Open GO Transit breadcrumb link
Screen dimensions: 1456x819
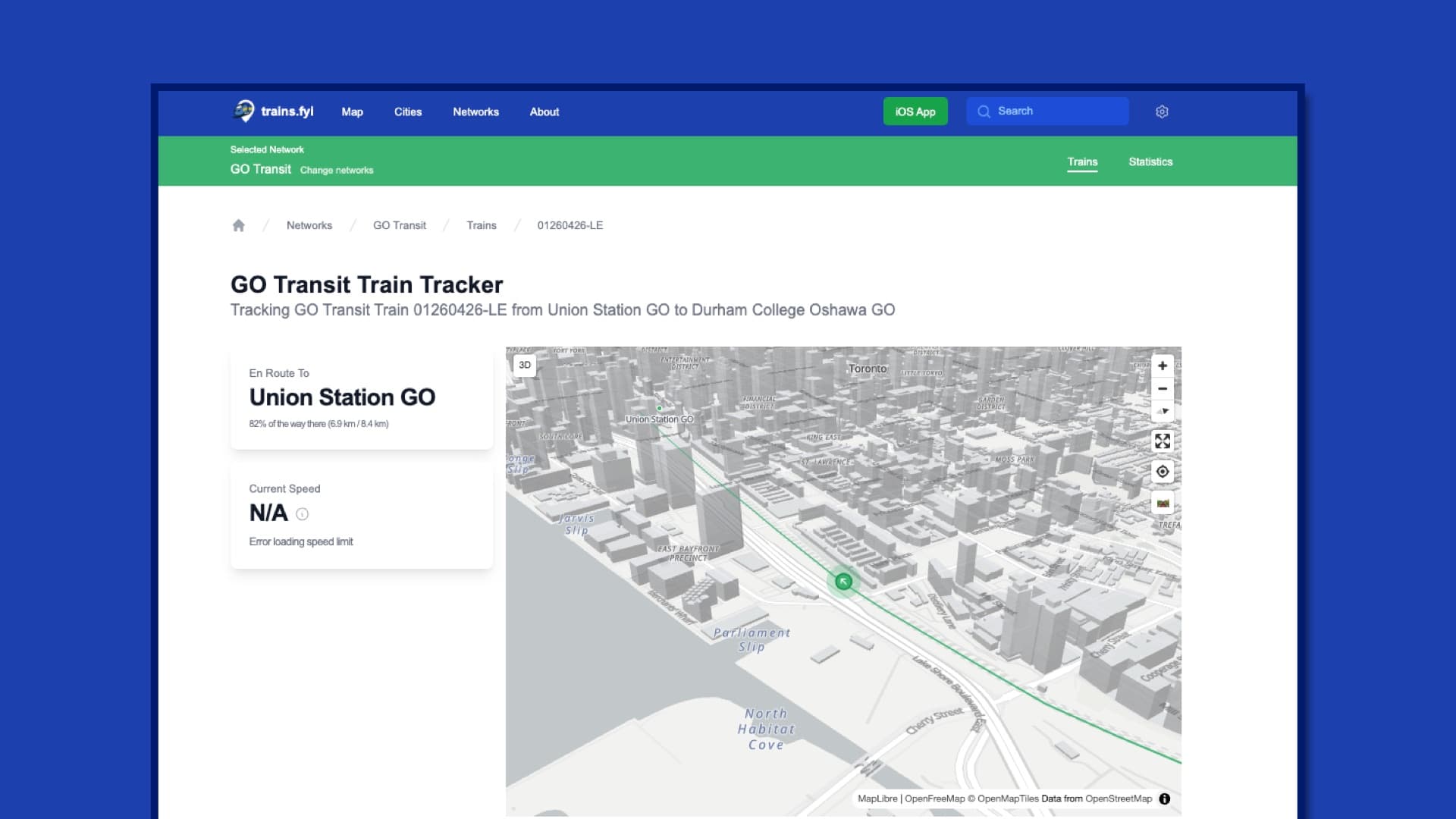click(399, 225)
